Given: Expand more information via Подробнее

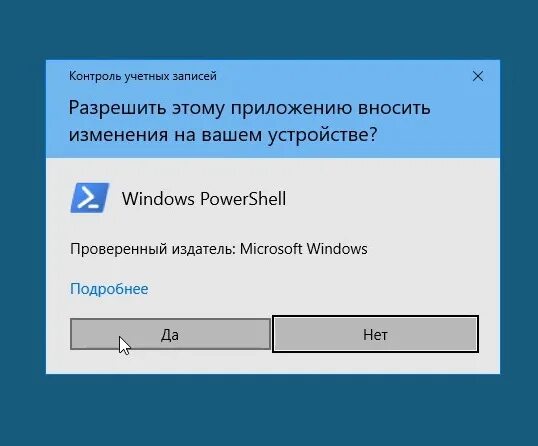Looking at the screenshot, I should pos(109,289).
